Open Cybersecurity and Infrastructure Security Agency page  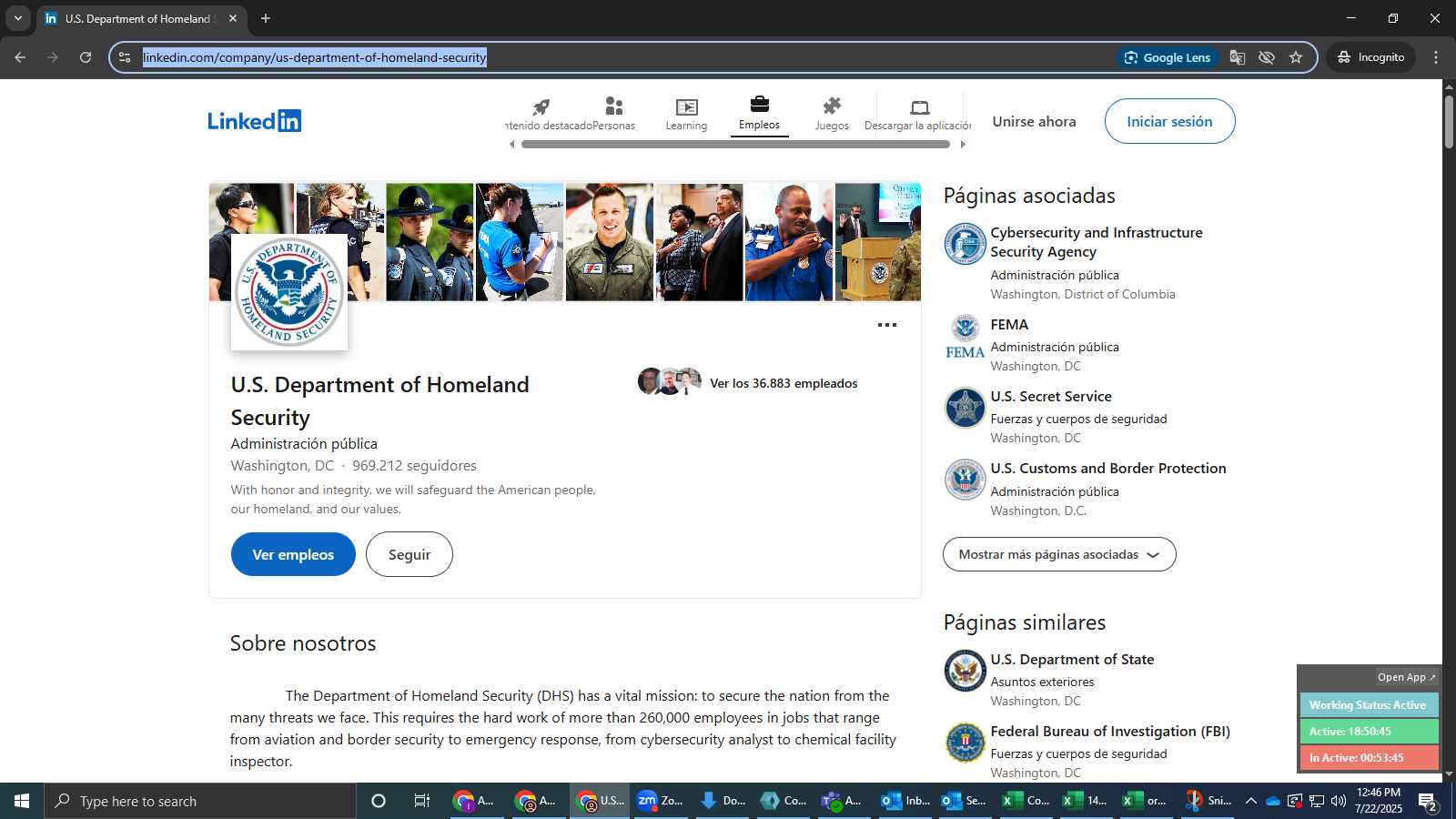(1097, 242)
